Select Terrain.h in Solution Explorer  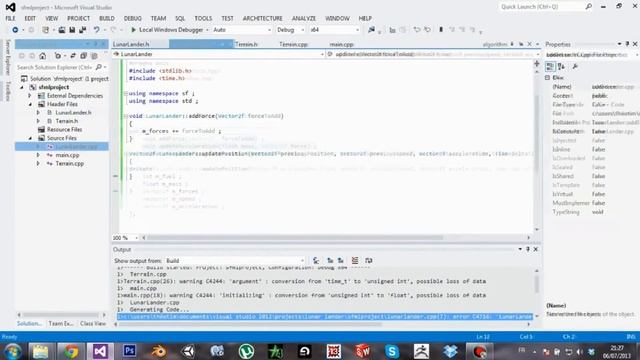(67, 121)
